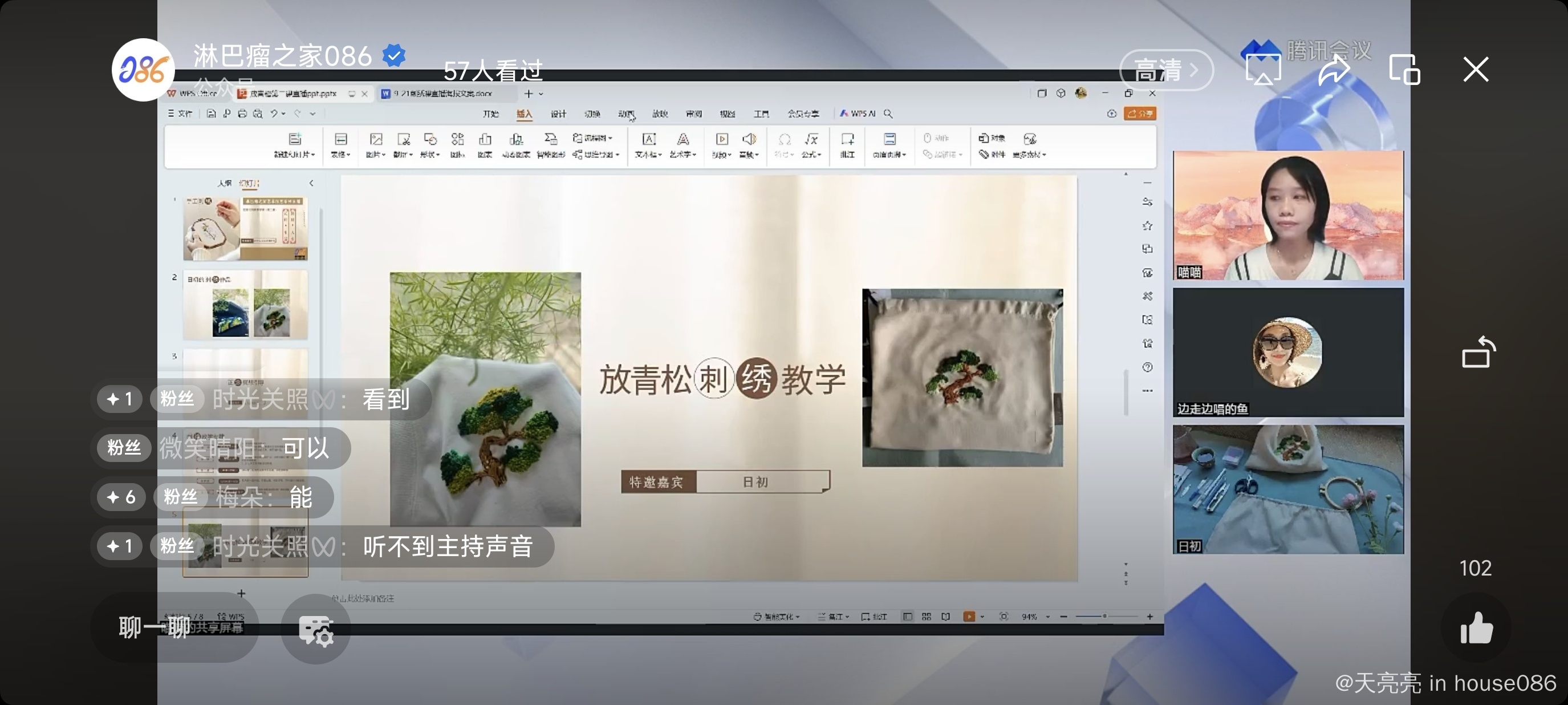This screenshot has height=705, width=1568.
Task: Add a new WPS document tab
Action: point(528,94)
